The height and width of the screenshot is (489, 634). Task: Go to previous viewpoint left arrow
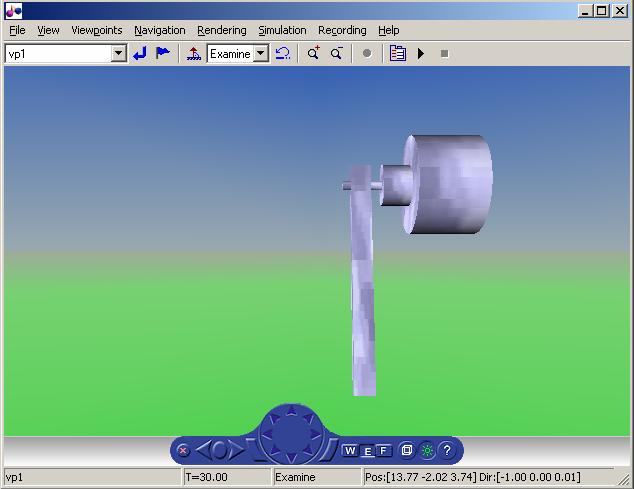203,450
